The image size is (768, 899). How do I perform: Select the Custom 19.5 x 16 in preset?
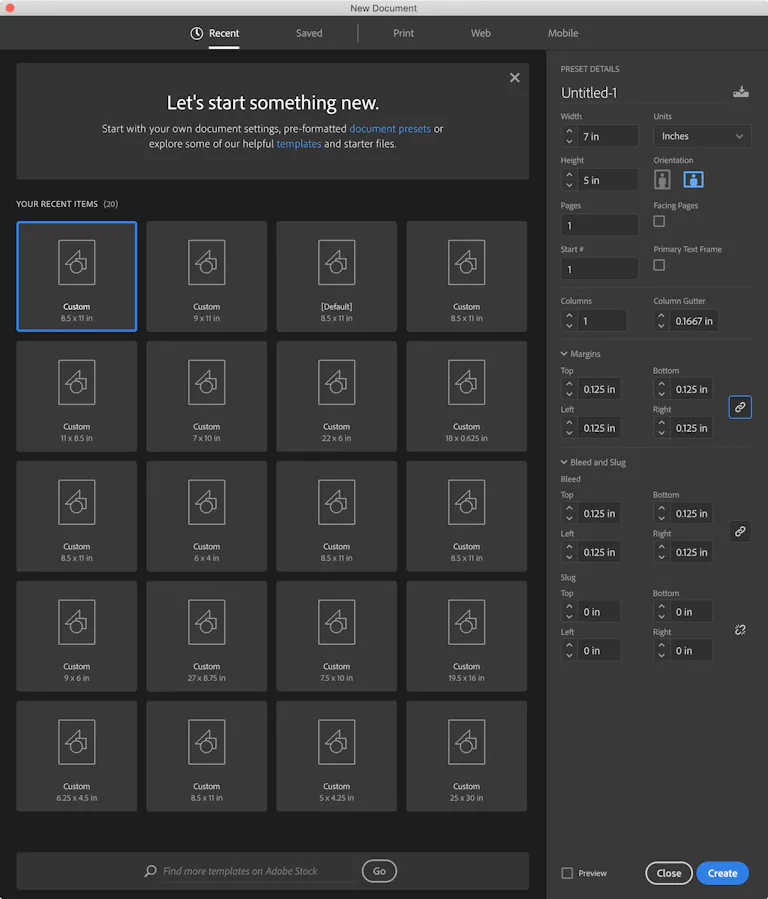pyautogui.click(x=467, y=636)
